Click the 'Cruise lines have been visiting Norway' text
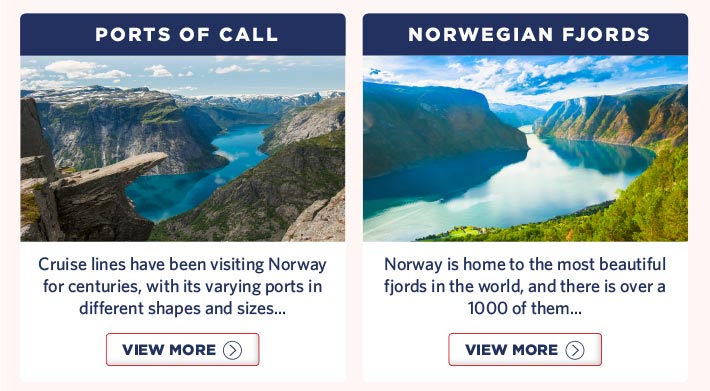 [182, 264]
